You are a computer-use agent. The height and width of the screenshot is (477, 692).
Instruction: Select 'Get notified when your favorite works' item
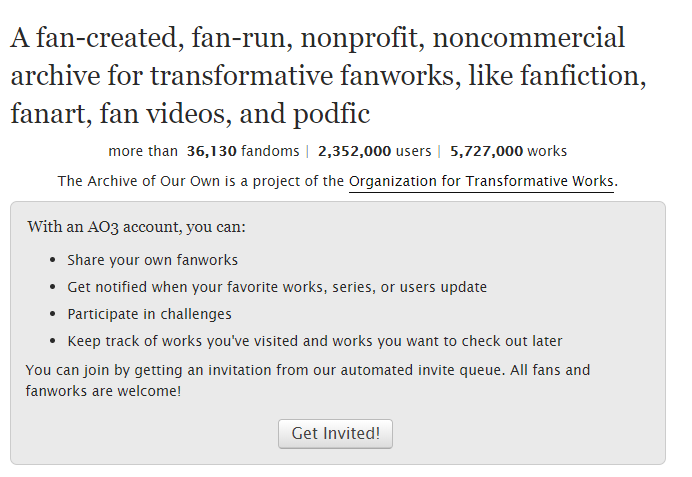tap(277, 287)
